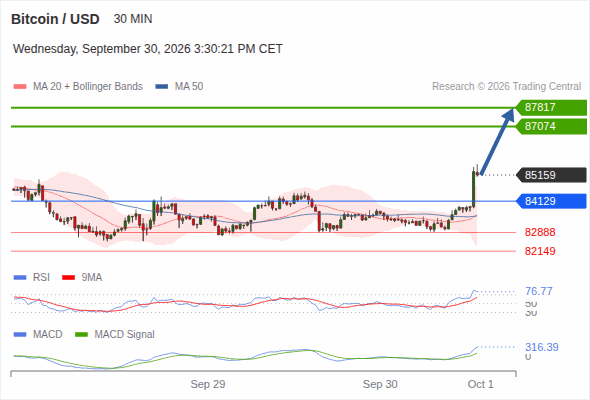This screenshot has width=590, height=400.
Task: Click the Sep 29 date axis label
Action: [208, 384]
